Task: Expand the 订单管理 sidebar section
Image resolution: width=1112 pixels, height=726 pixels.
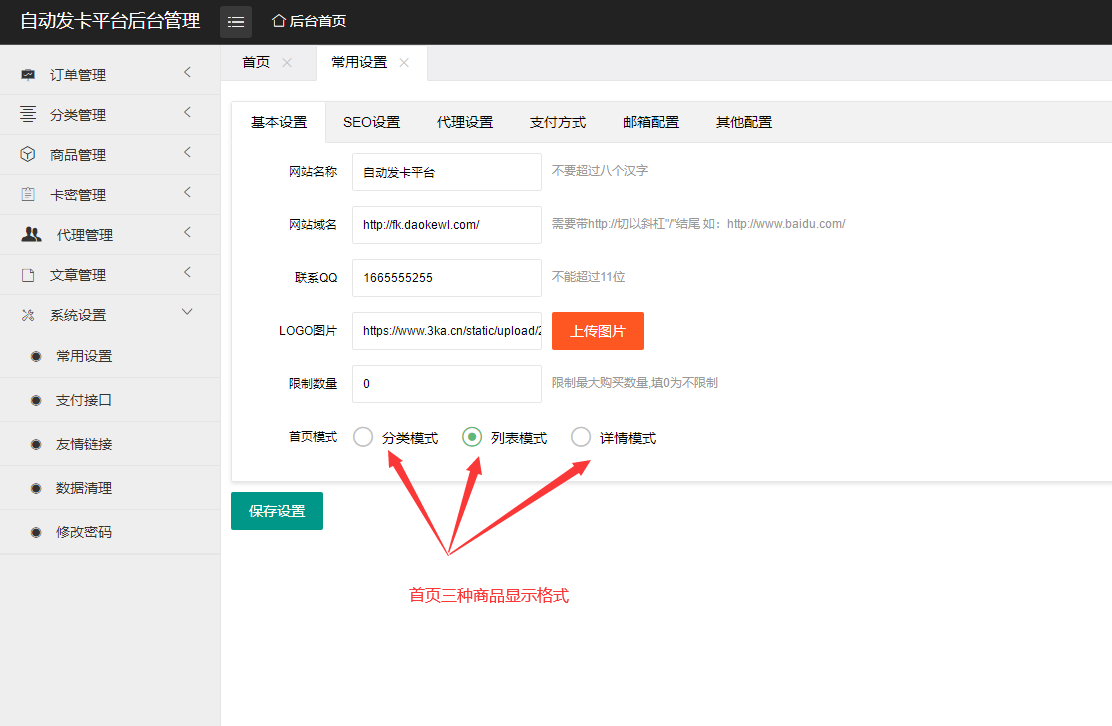Action: click(186, 73)
